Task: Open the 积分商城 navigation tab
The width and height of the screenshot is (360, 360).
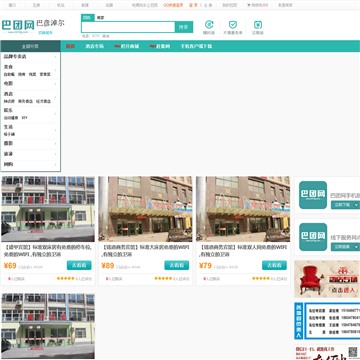Action: pos(127,46)
